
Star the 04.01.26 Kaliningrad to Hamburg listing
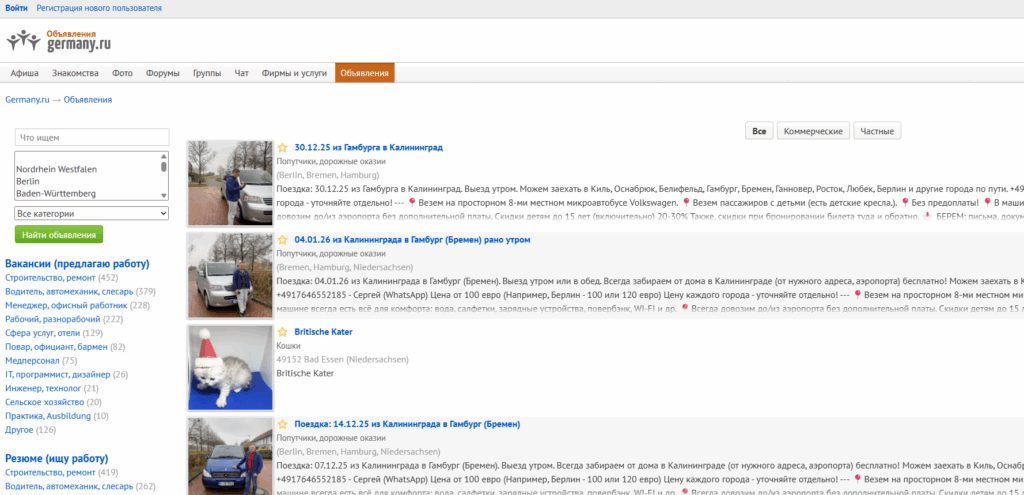pyautogui.click(x=283, y=240)
